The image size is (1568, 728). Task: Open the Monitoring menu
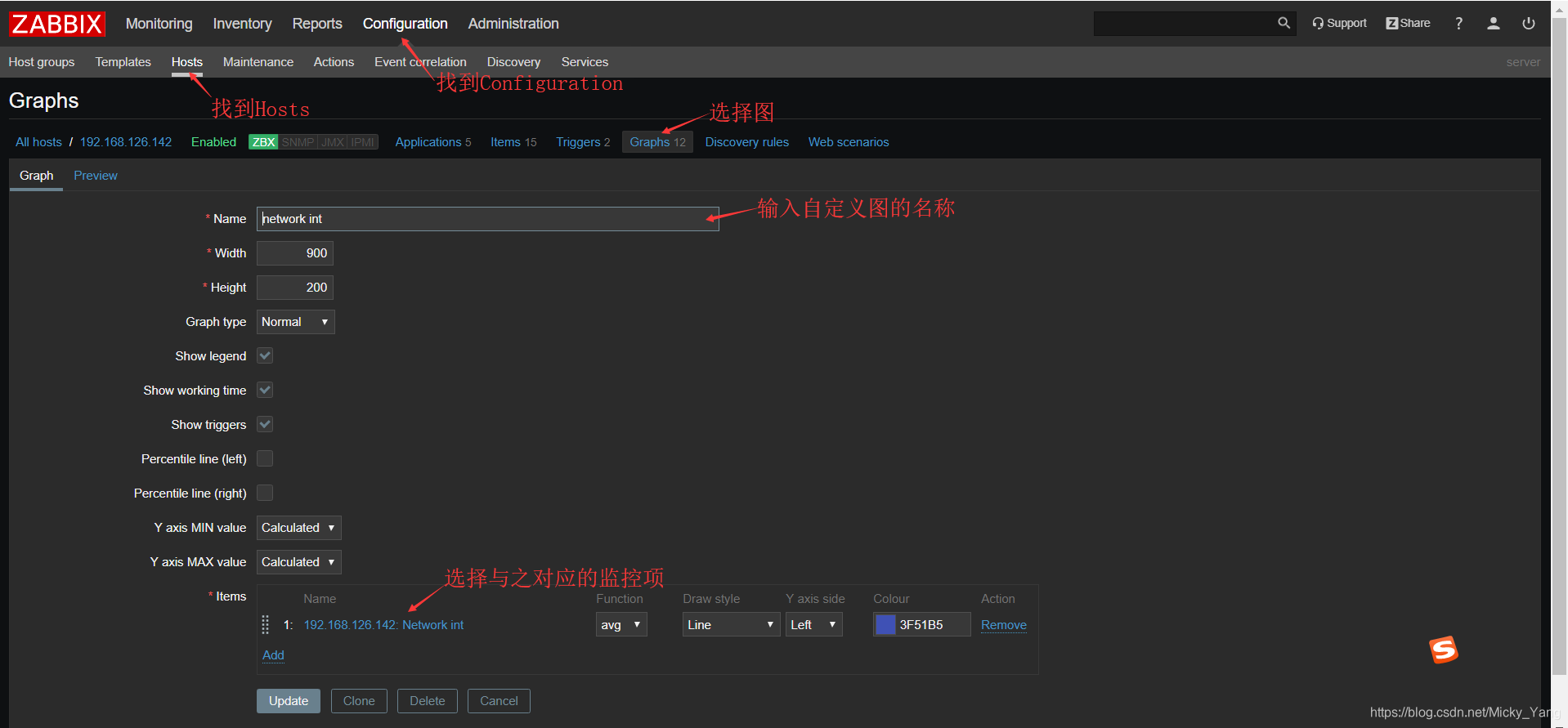coord(159,24)
